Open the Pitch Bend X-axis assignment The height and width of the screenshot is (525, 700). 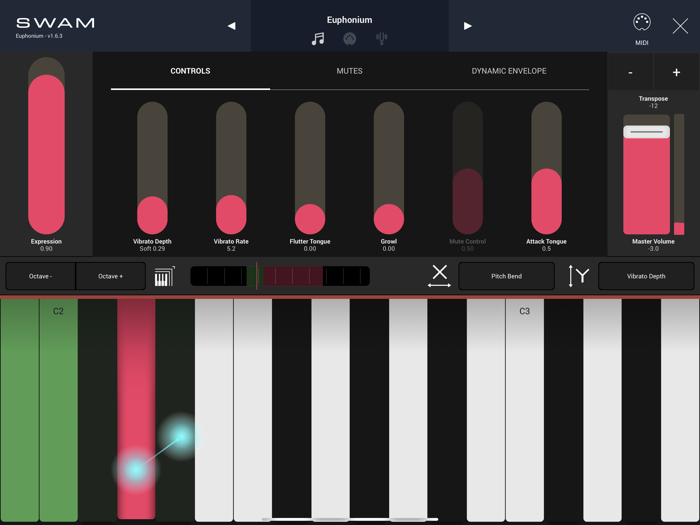pos(506,276)
